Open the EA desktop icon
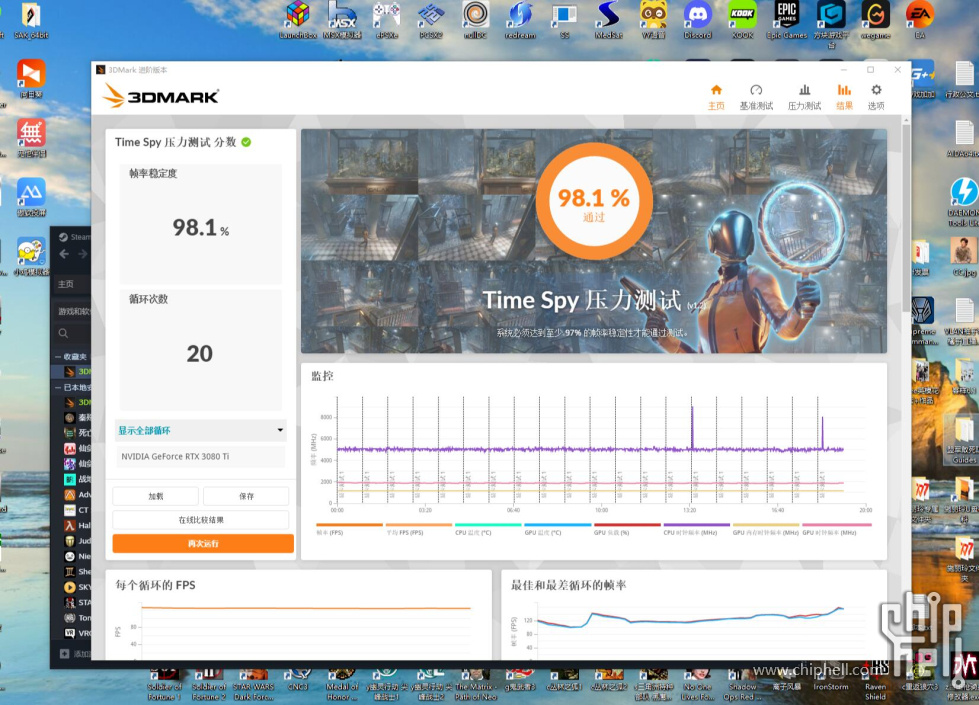This screenshot has width=979, height=705. 920,20
